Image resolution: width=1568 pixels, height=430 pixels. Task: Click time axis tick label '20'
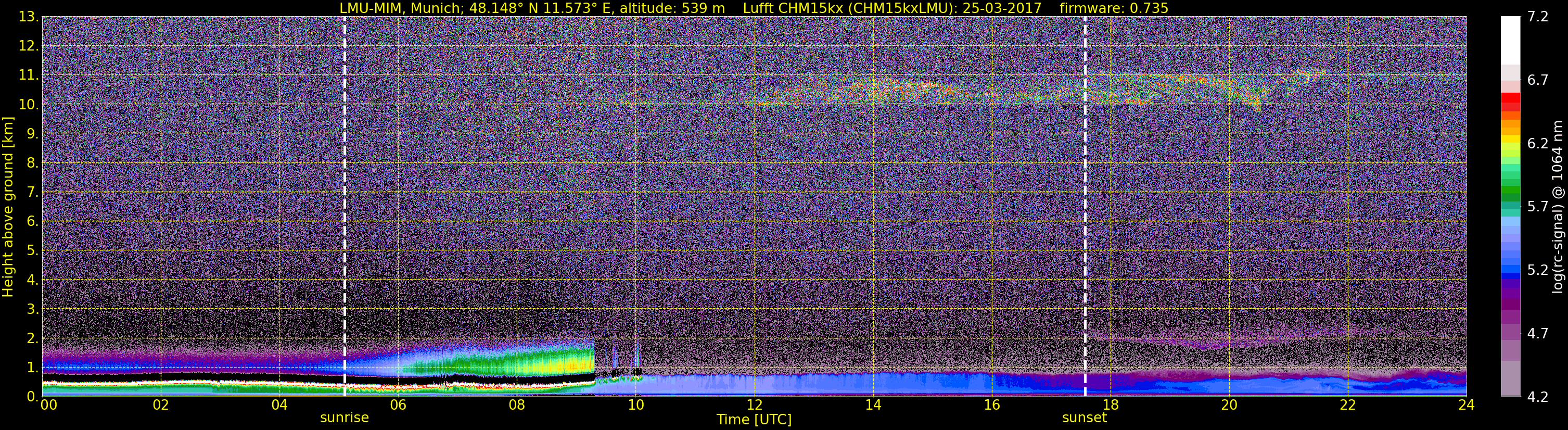click(1229, 405)
